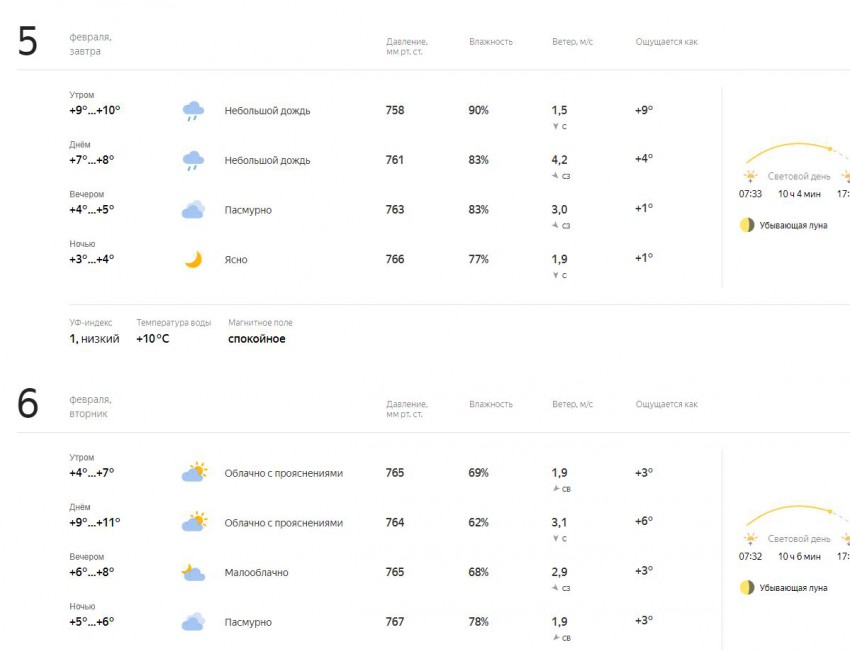Image resolution: width=850 pixels, height=652 pixels.
Task: Click the pressure value 758
Action: 395,110
